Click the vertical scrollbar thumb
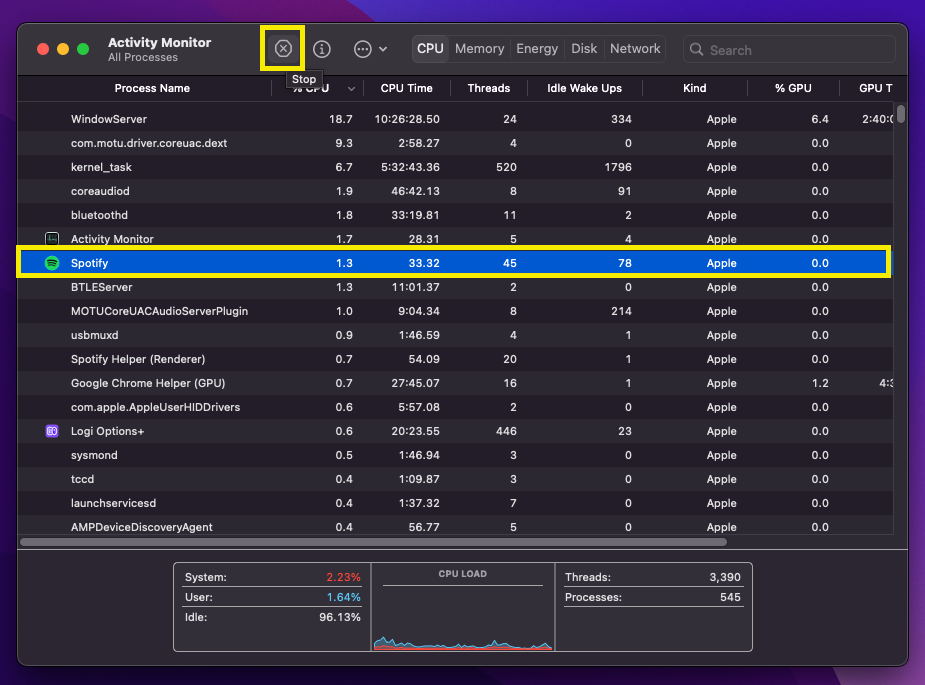This screenshot has width=925, height=685. [x=901, y=113]
